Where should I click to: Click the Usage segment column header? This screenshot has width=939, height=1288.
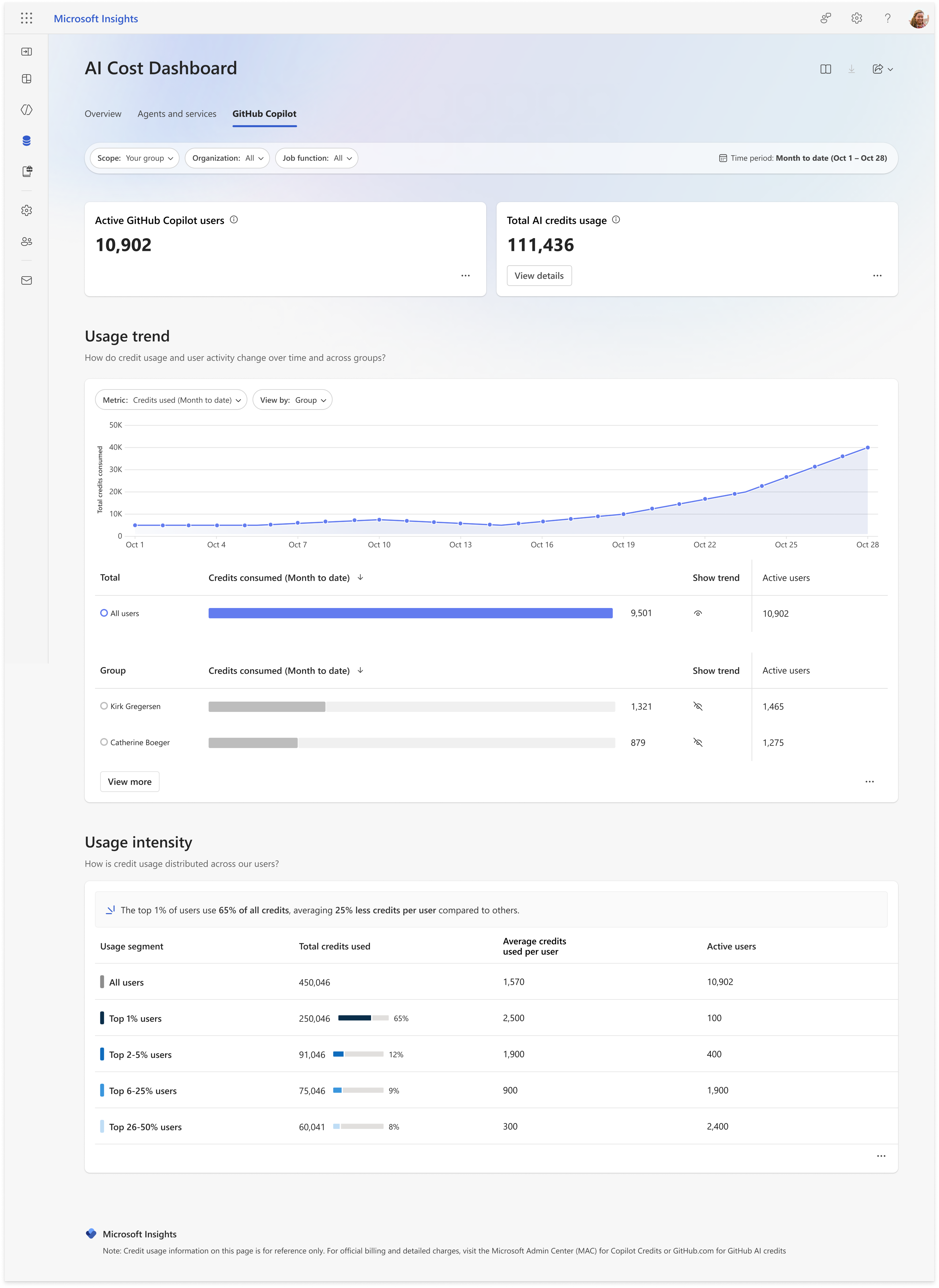[131, 946]
